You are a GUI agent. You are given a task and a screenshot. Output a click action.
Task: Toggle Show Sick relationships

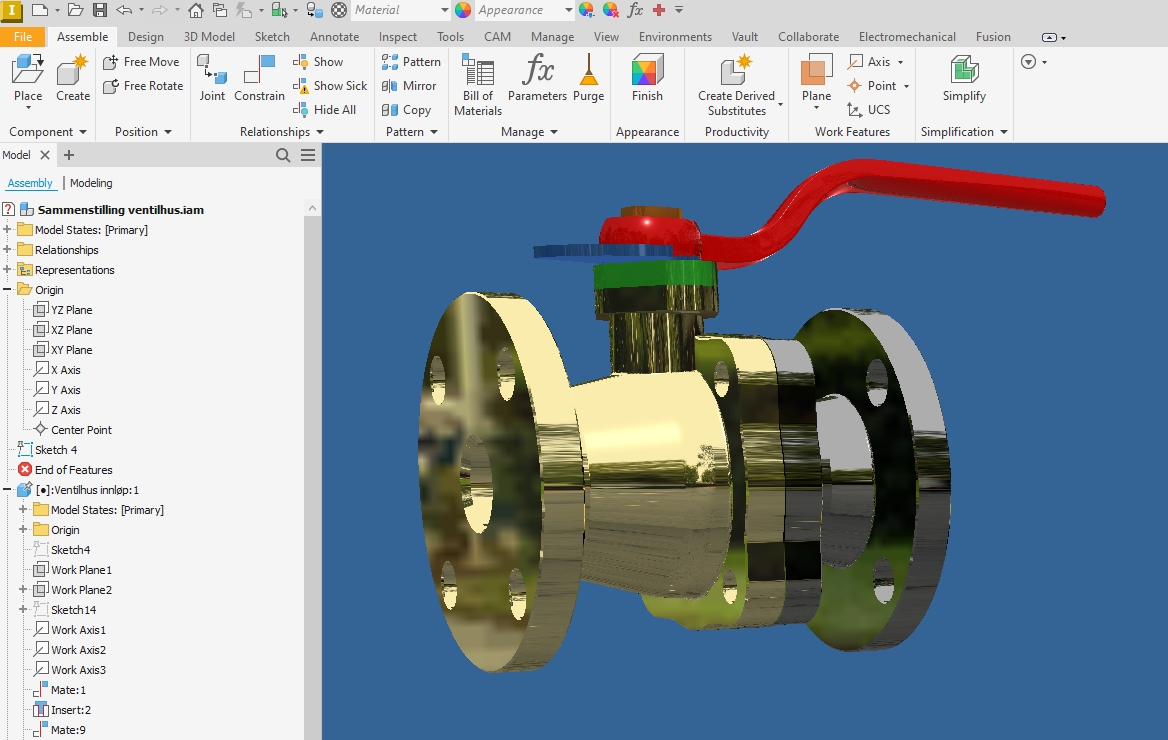[x=330, y=86]
